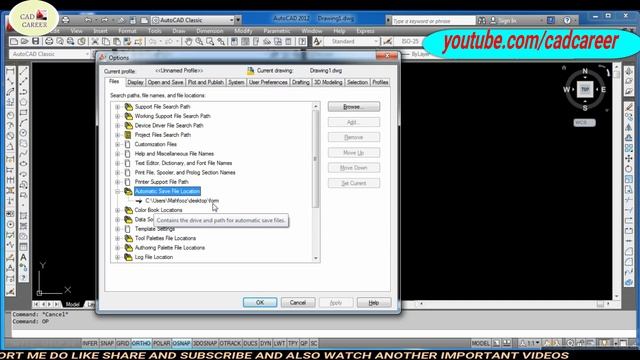640x360 pixels.
Task: Click Sign In in the title bar
Action: 507,20
